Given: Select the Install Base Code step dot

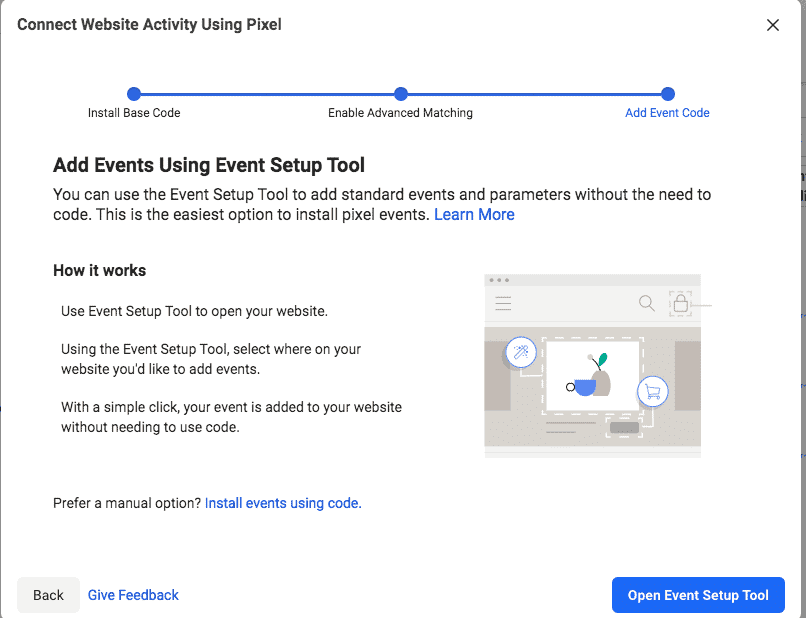Looking at the screenshot, I should 134,94.
